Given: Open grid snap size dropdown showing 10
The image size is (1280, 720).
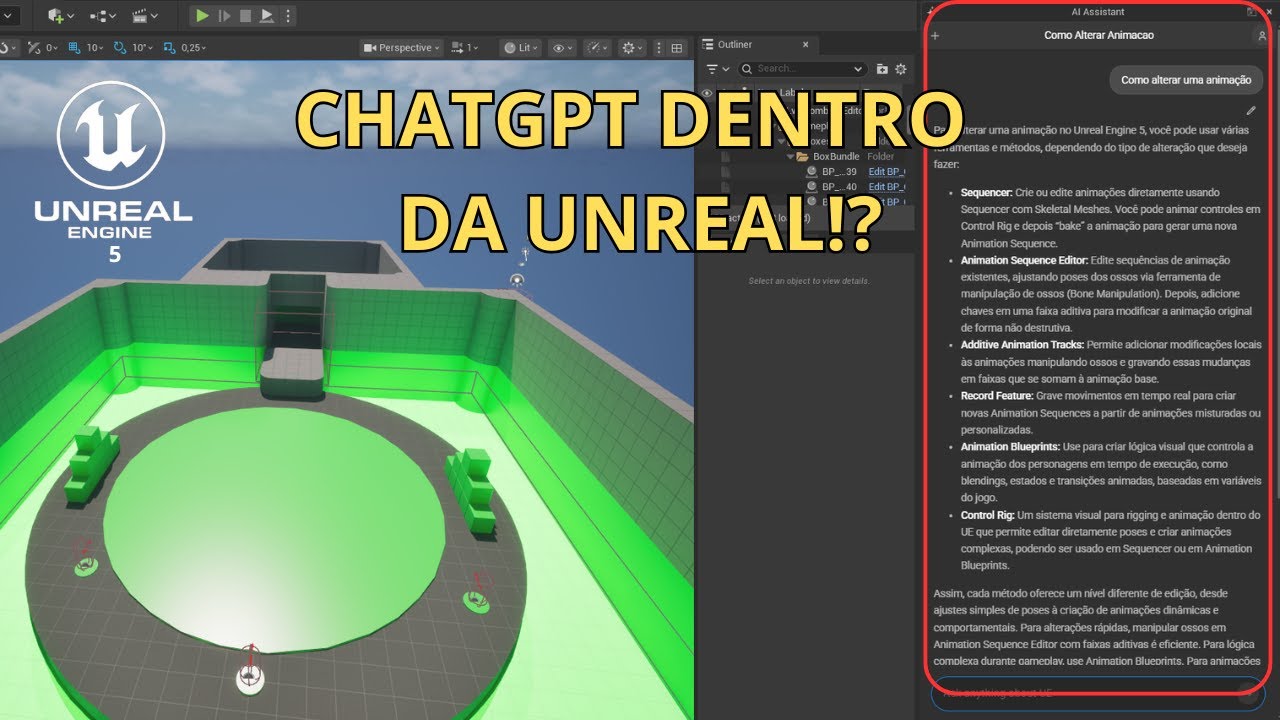Looking at the screenshot, I should (95, 47).
